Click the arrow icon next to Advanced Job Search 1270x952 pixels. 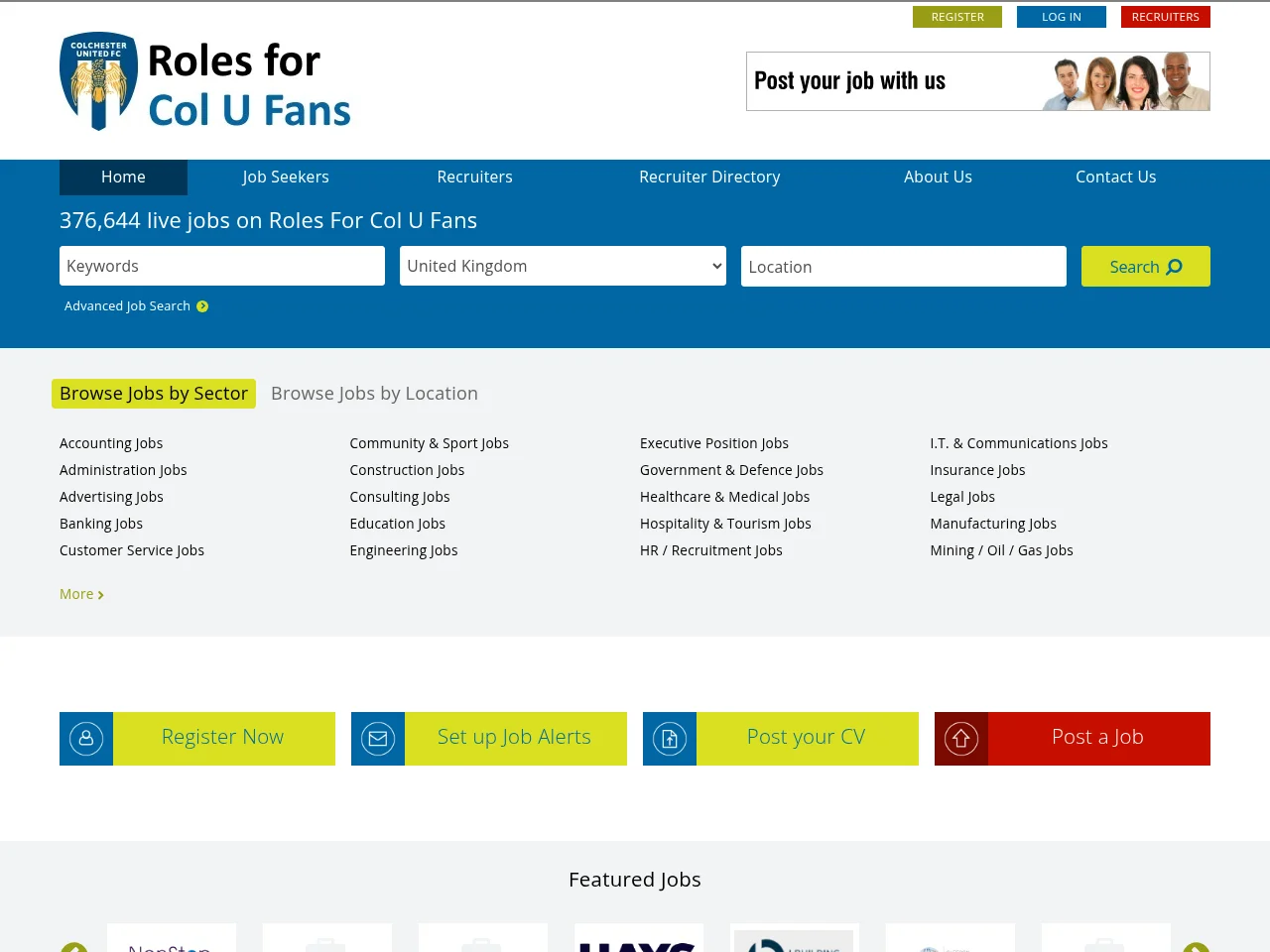click(202, 306)
